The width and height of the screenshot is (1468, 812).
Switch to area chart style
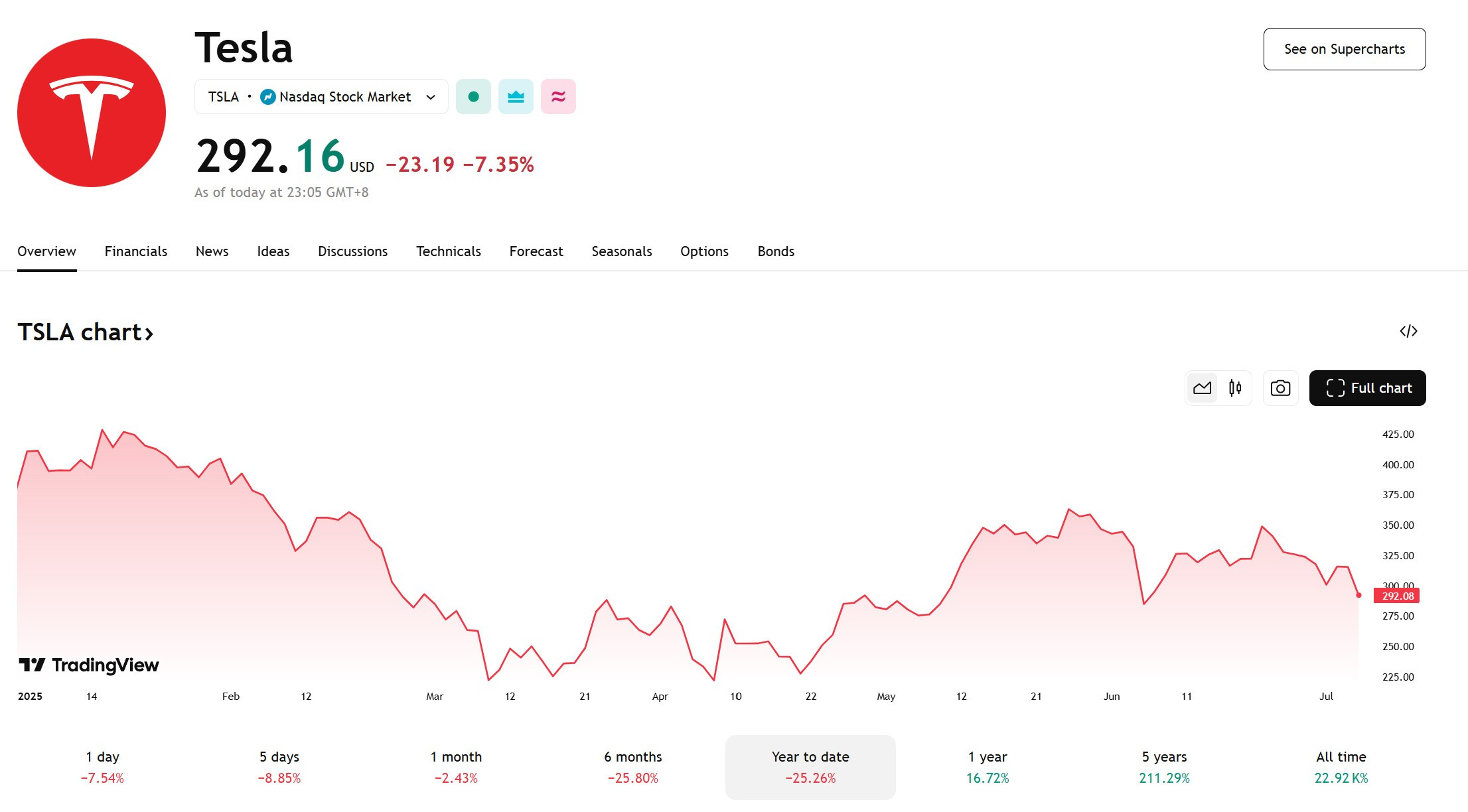(1202, 388)
